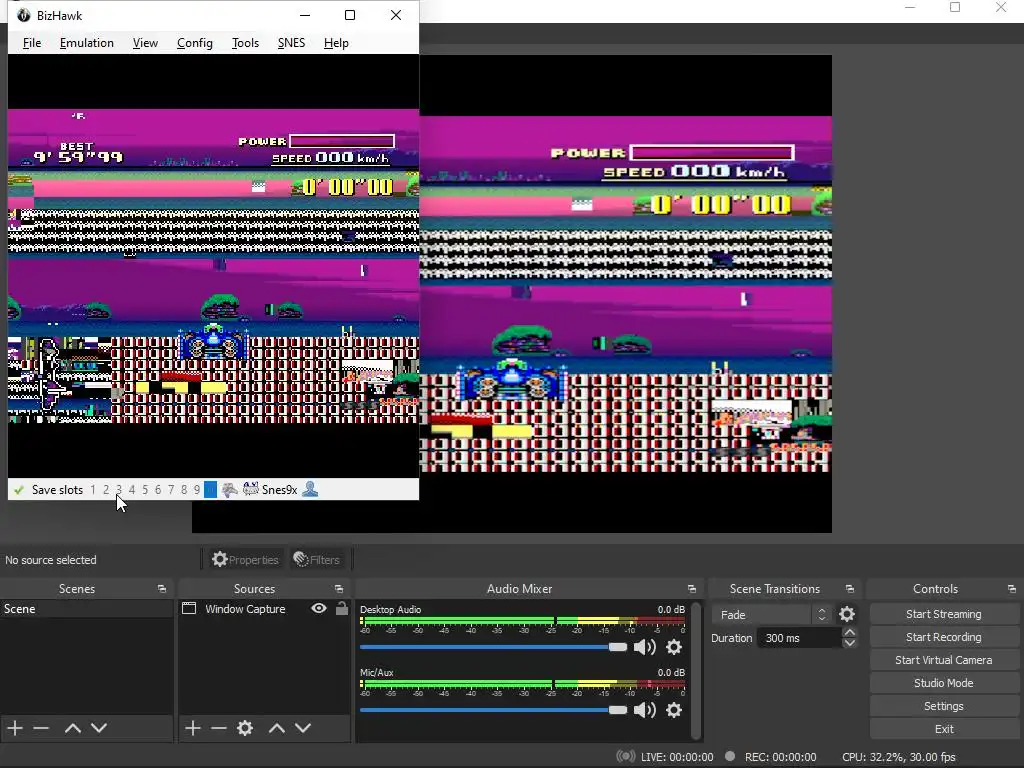Screen dimensions: 1024x768
Task: Open Mic/Aux settings gear
Action: point(674,710)
